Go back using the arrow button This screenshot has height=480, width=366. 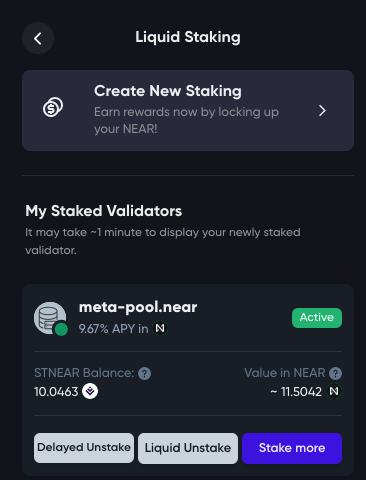38,38
